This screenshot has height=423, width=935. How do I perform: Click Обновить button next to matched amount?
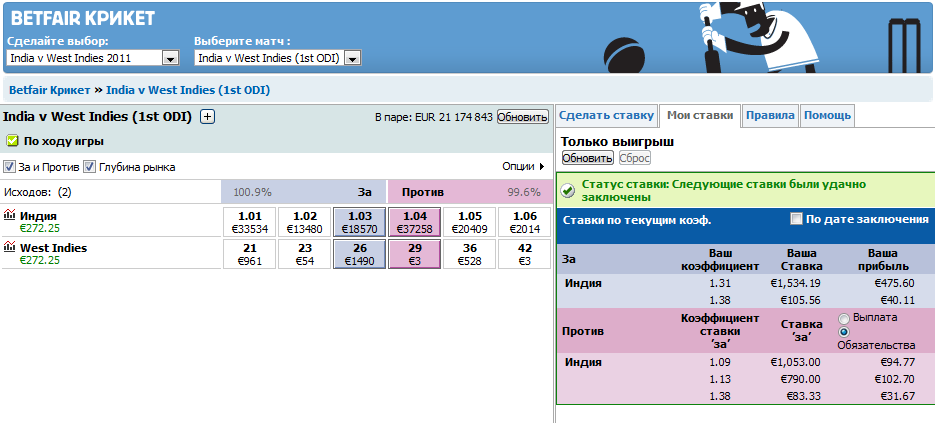tap(522, 117)
